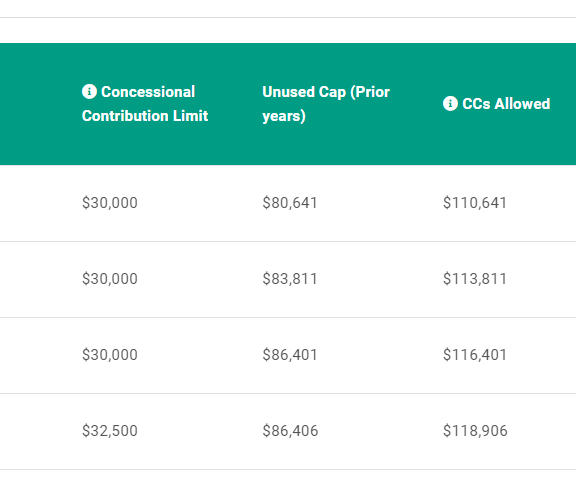This screenshot has height=482, width=576.
Task: Click CCs Allowed column header text
Action: 506,104
